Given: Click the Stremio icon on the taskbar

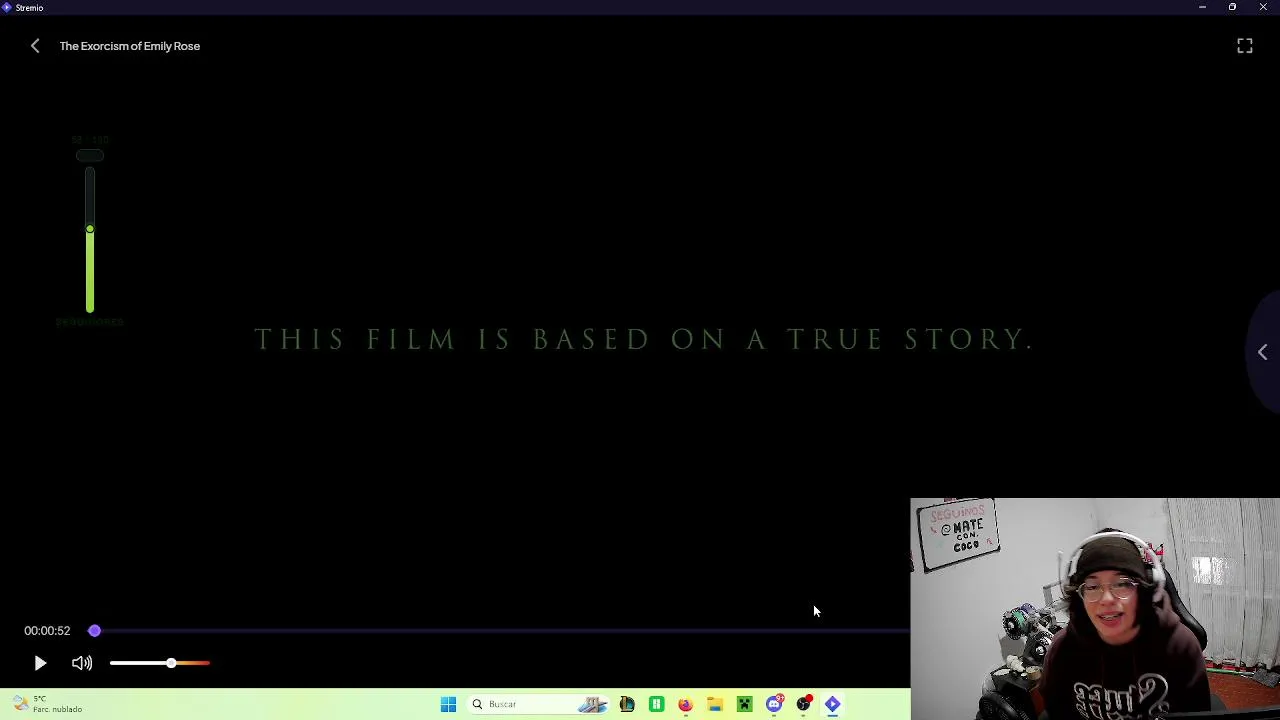Looking at the screenshot, I should click(832, 704).
